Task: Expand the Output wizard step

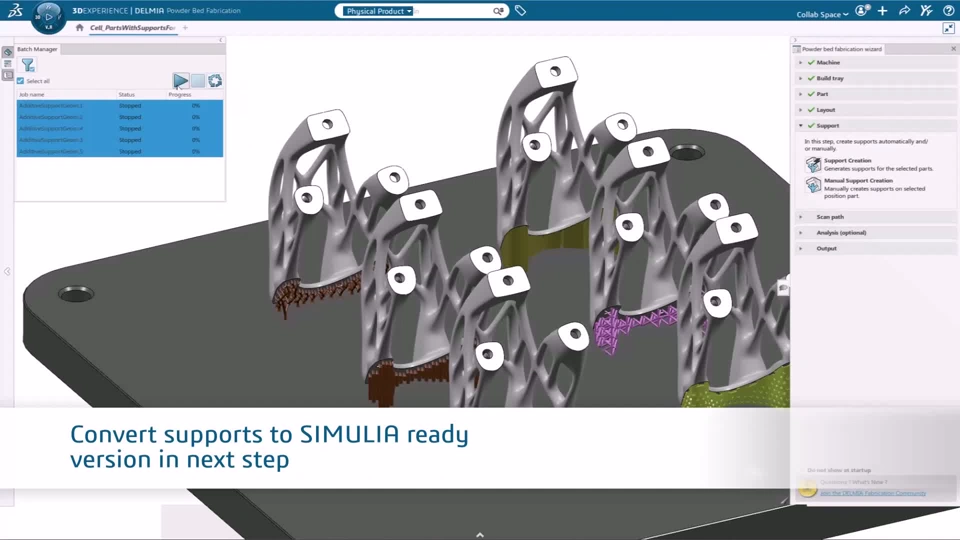Action: coord(800,249)
